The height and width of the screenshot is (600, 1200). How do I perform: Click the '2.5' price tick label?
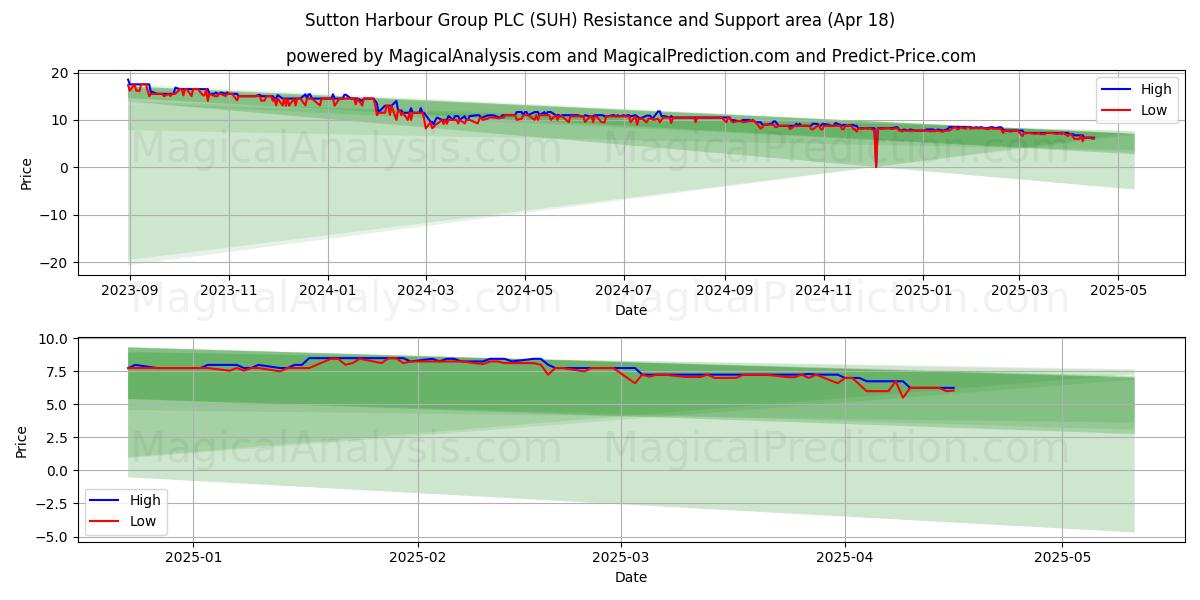[57, 438]
